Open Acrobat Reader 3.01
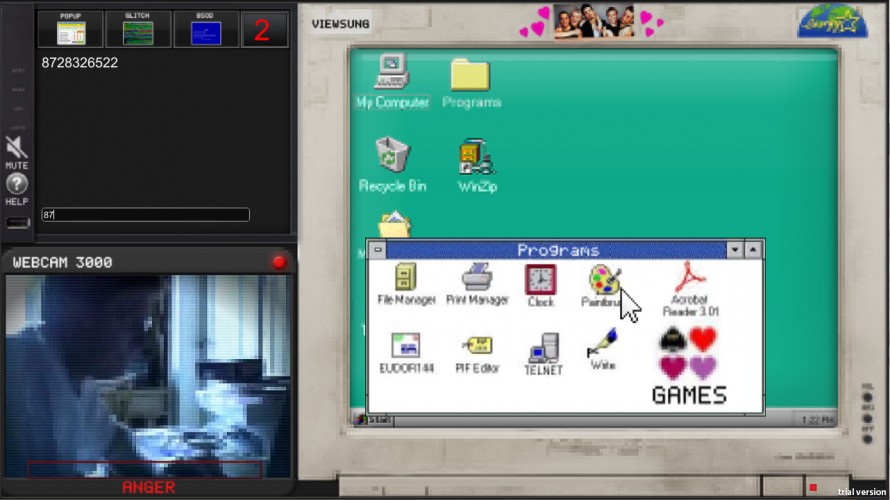 pos(690,289)
